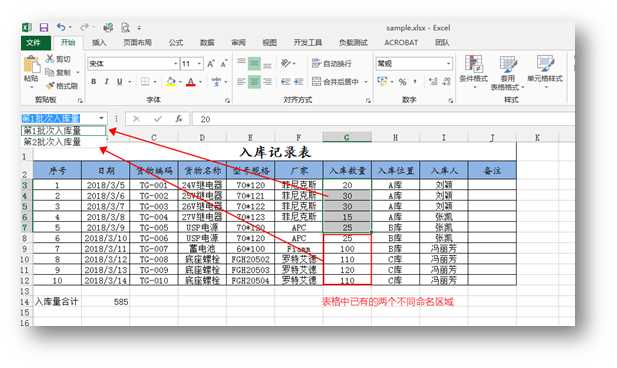
Task: Click the comma style icon
Action: click(414, 82)
